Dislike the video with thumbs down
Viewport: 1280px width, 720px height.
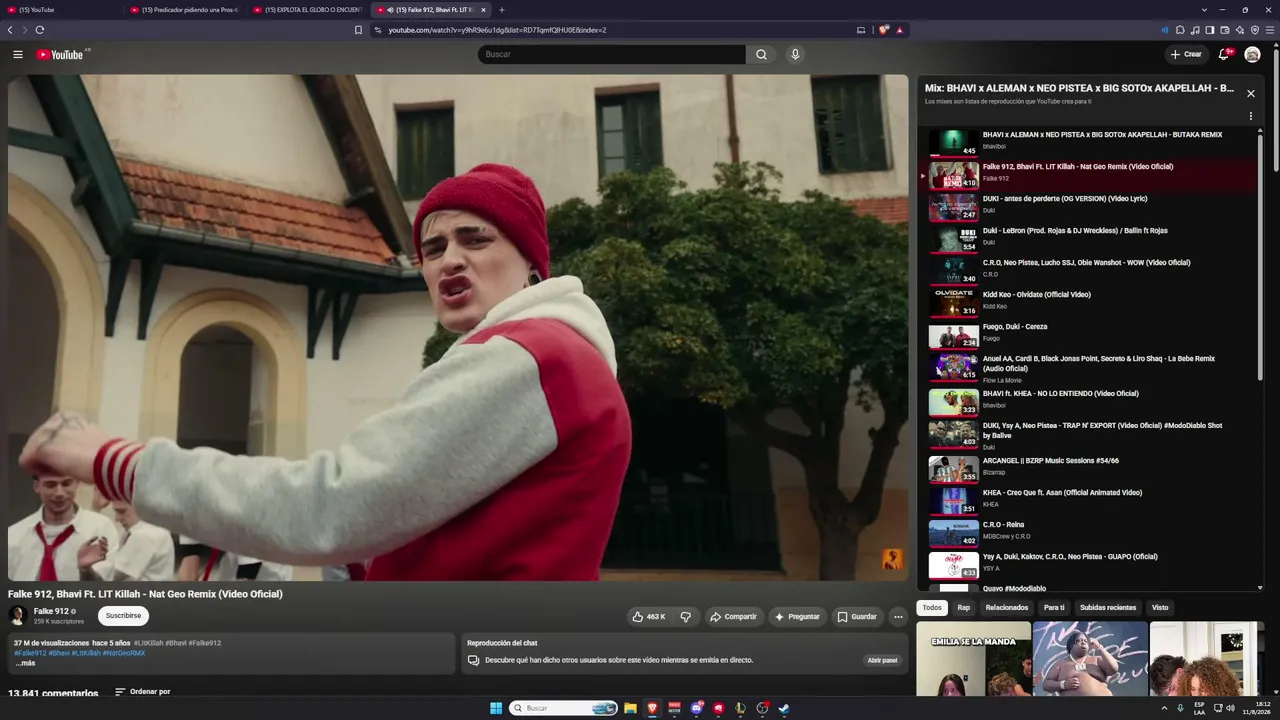point(685,617)
